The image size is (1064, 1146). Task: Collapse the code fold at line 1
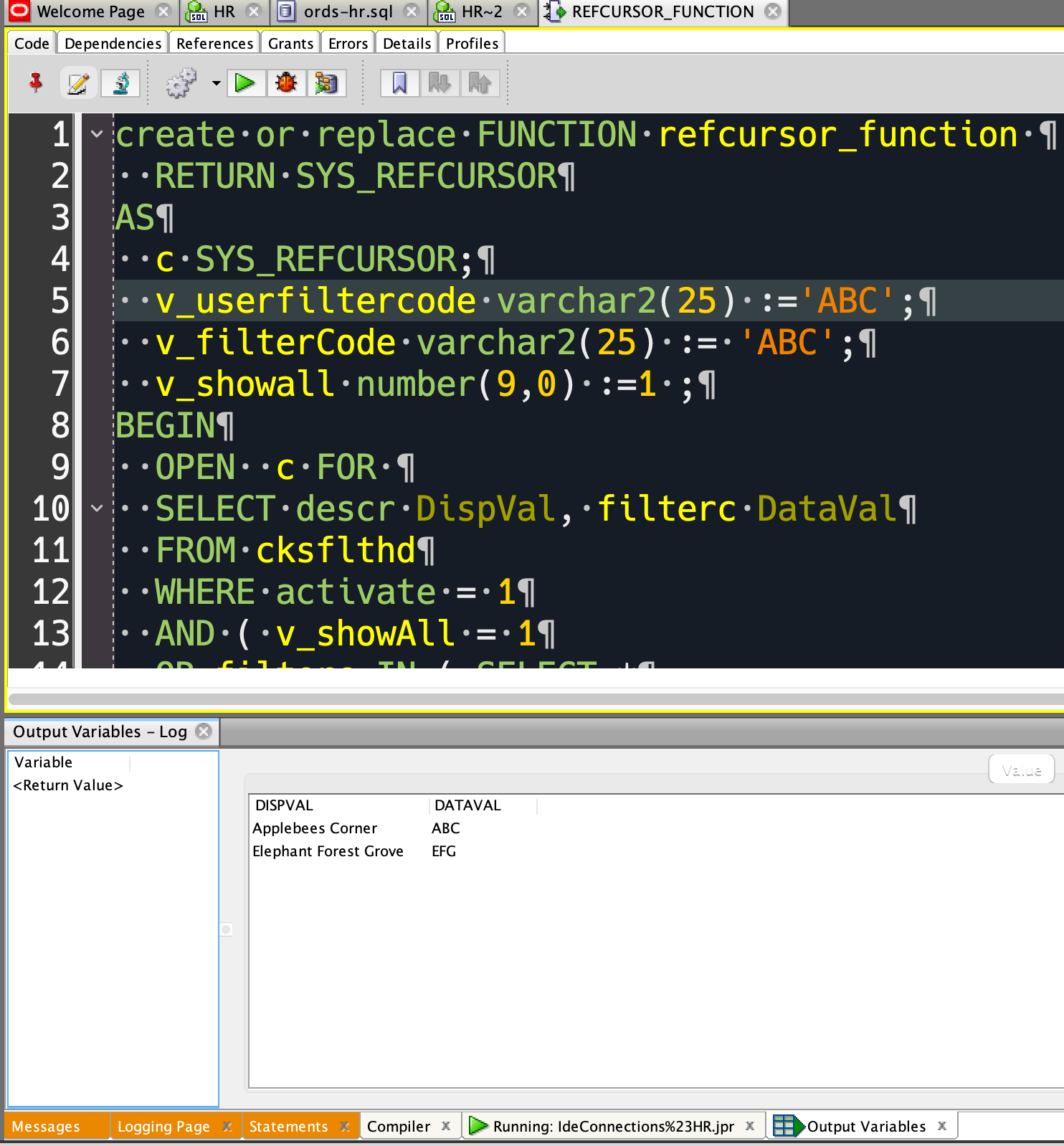click(x=97, y=134)
